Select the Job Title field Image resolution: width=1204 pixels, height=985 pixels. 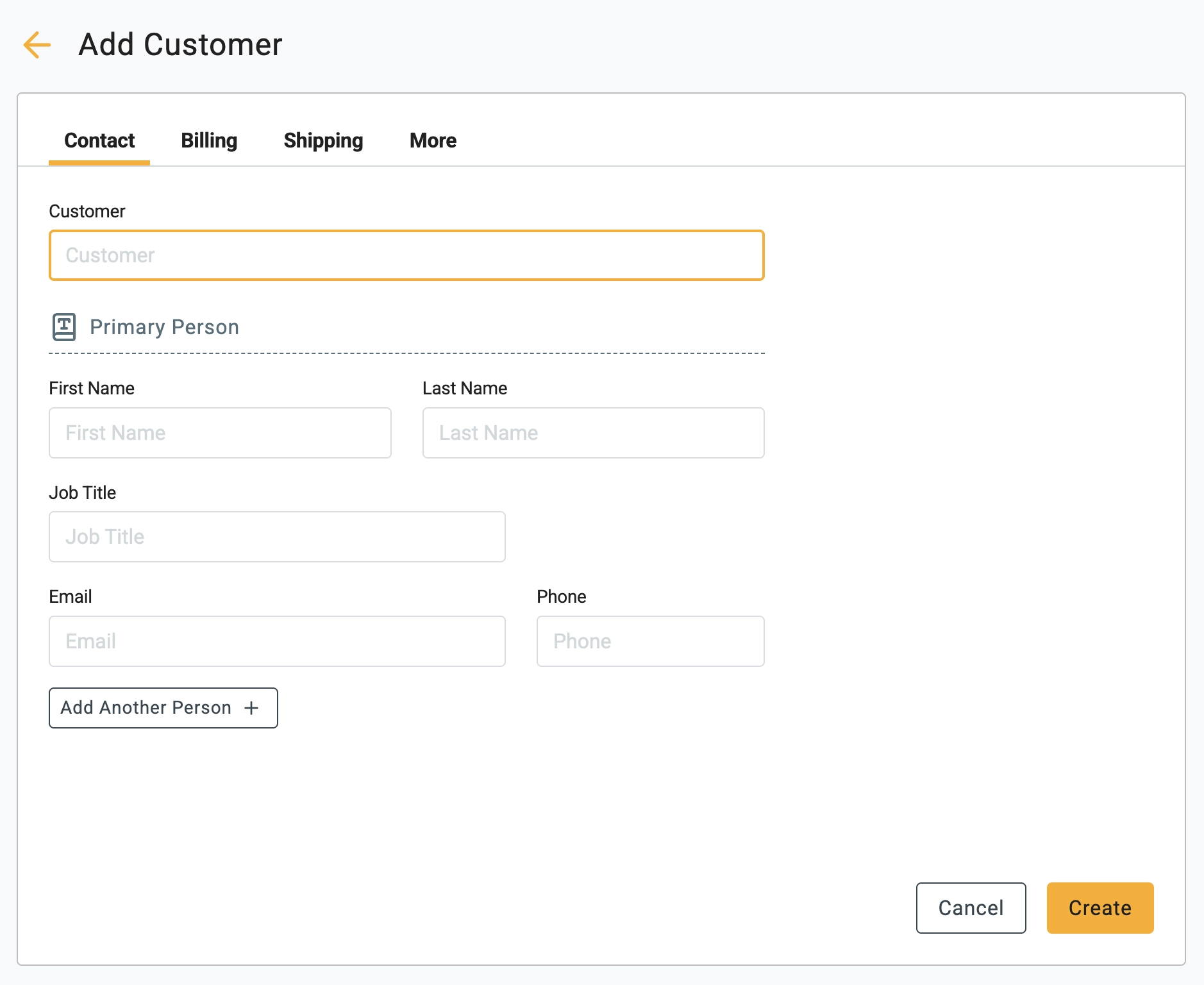(x=277, y=537)
